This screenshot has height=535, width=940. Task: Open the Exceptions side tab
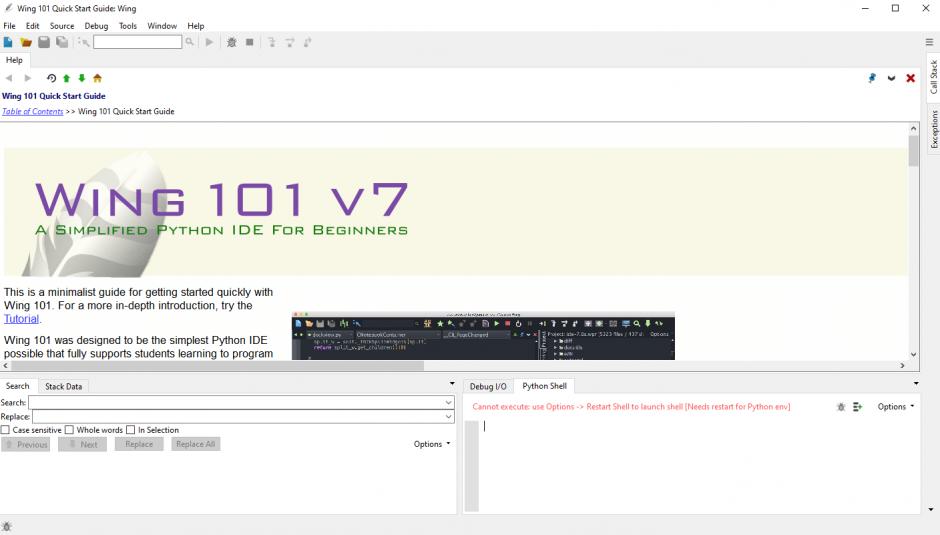(x=933, y=129)
